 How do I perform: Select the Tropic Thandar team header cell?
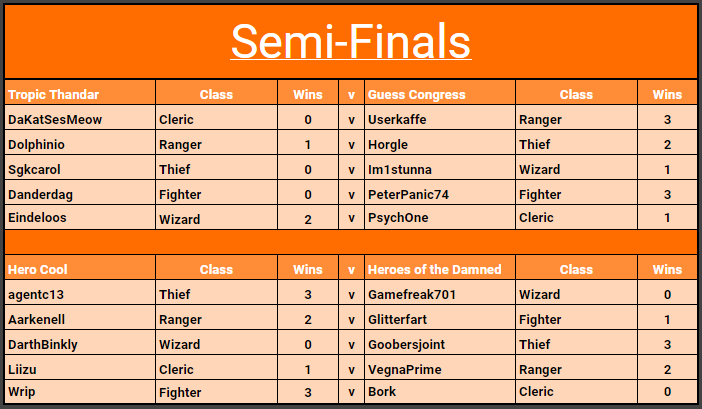[80, 93]
